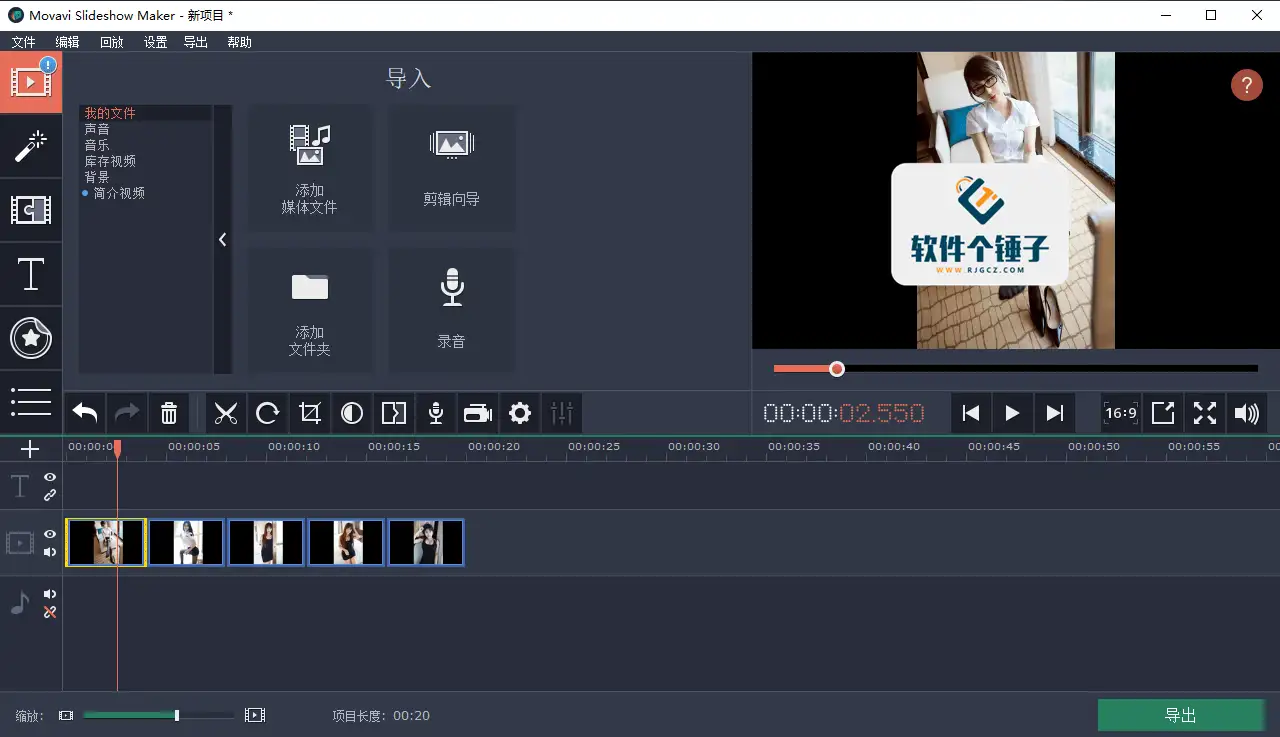
Task: Open the 导出 menu in menu bar
Action: tap(196, 42)
